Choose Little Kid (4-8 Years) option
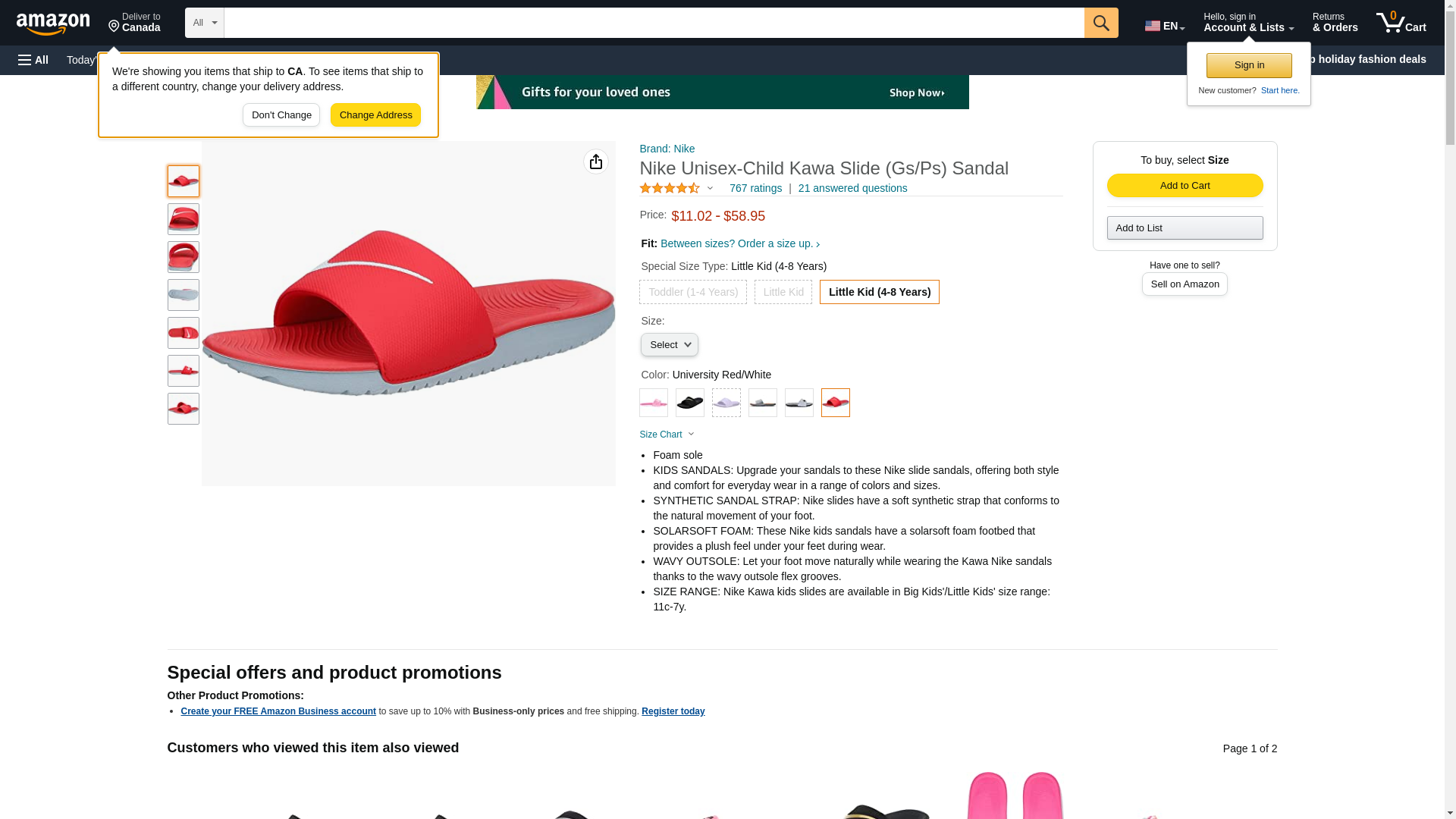The width and height of the screenshot is (1456, 819). point(879,292)
